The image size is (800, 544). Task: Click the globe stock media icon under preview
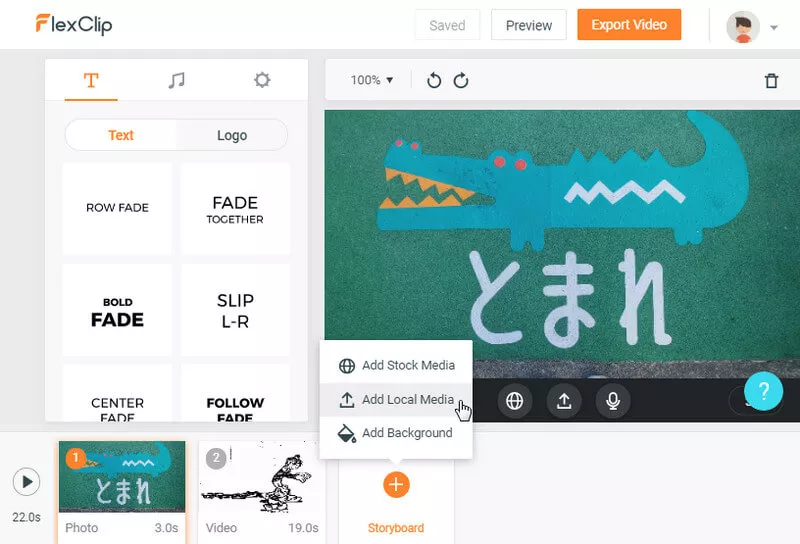[514, 401]
